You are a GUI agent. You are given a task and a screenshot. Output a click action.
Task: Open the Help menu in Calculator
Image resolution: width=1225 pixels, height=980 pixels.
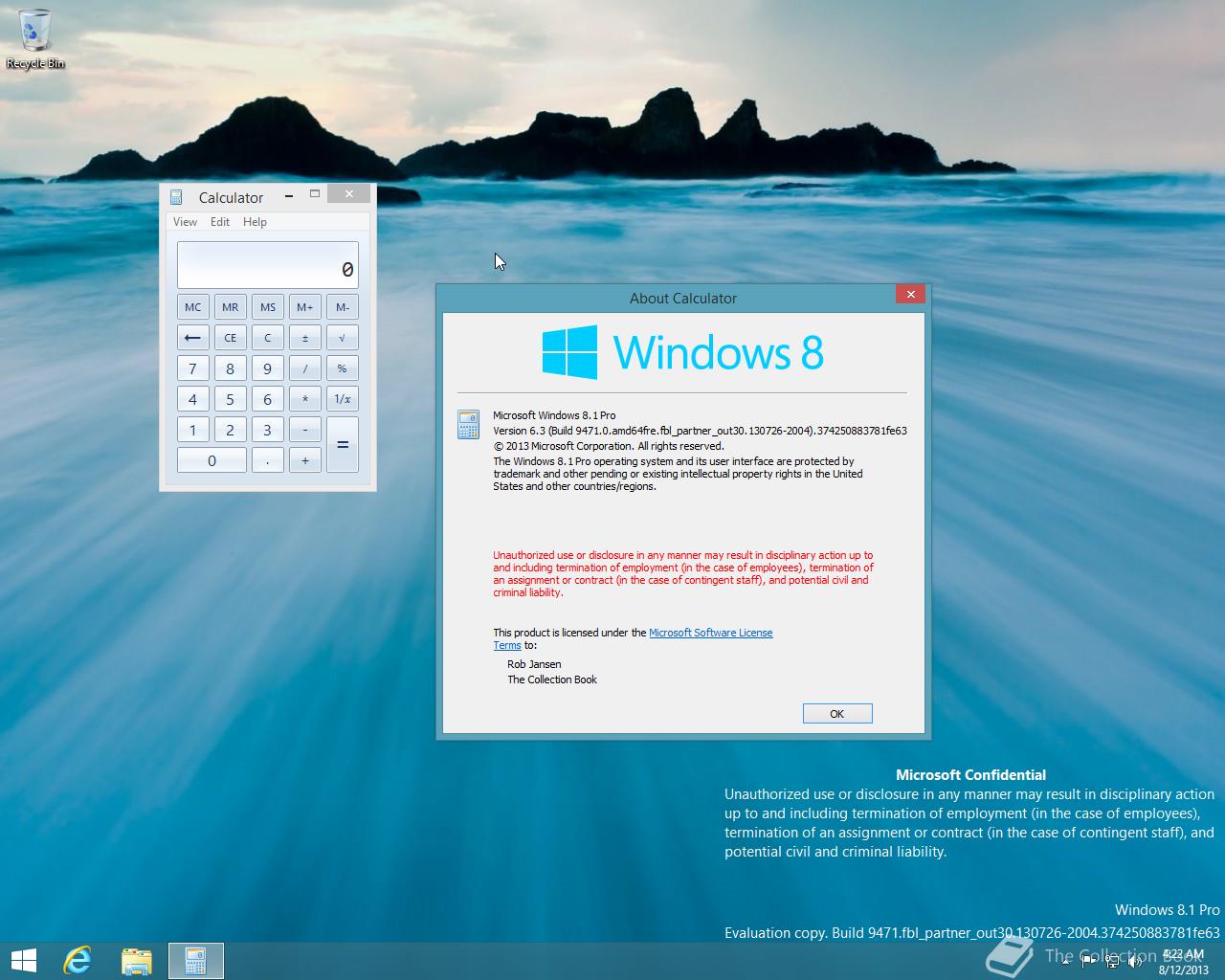[255, 221]
